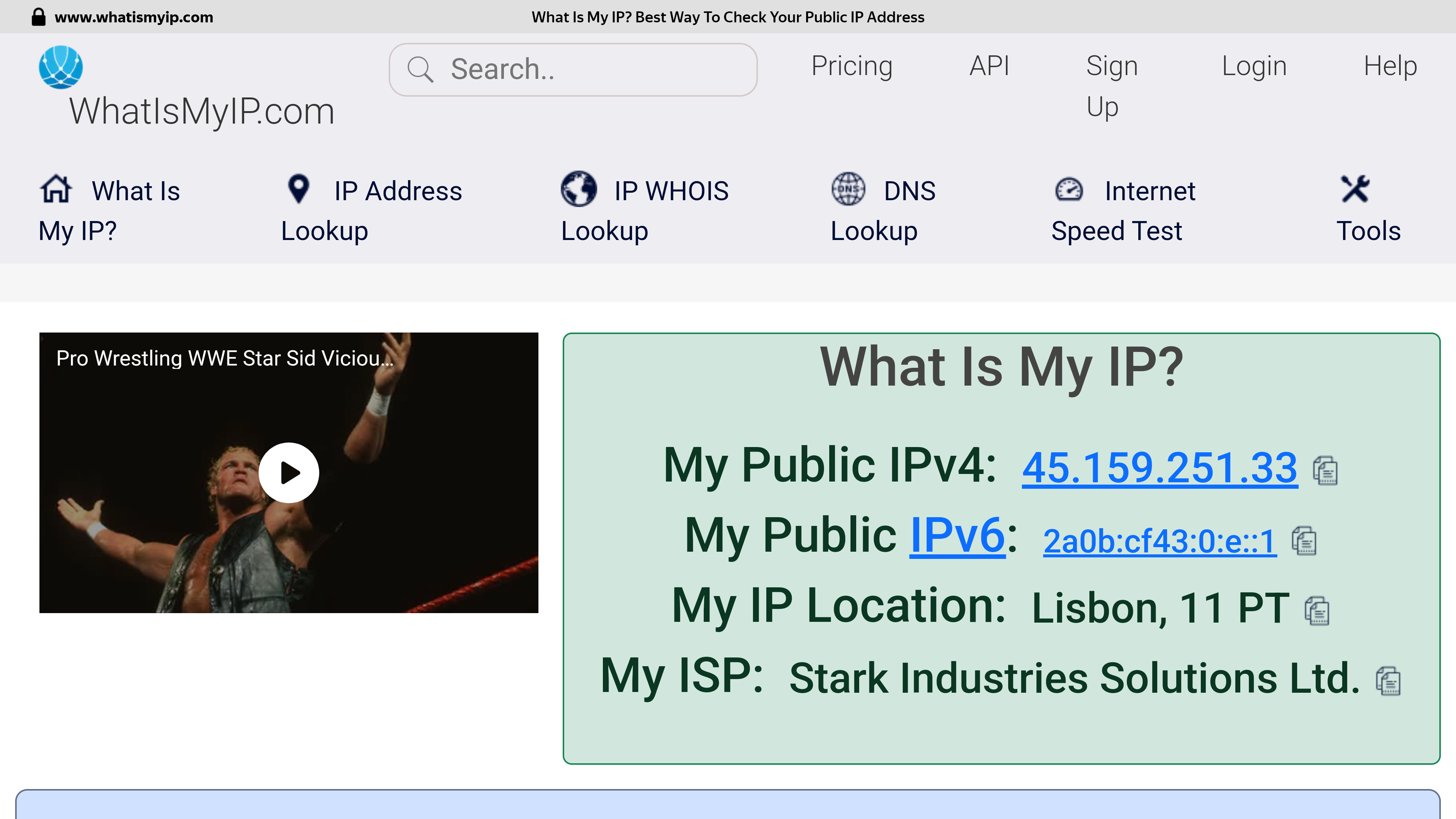Click the API menu item
This screenshot has width=1456, height=819.
989,65
